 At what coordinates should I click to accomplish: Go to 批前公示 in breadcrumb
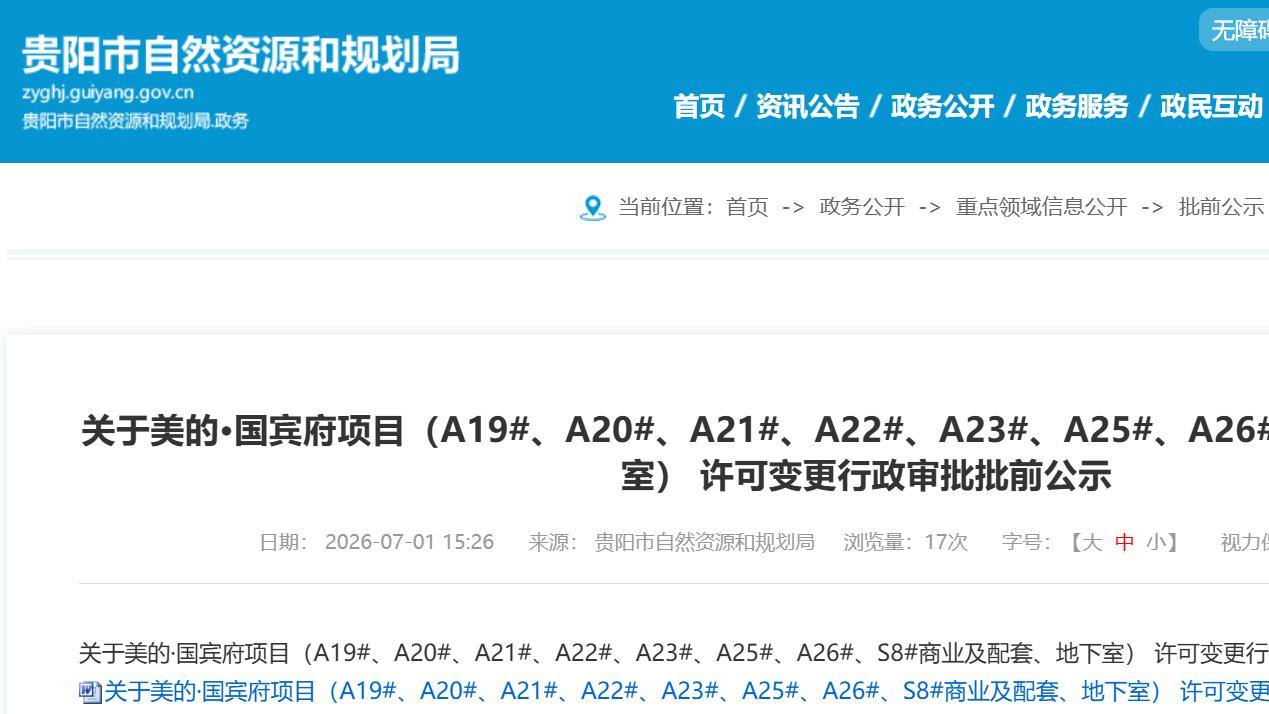[x=1221, y=207]
